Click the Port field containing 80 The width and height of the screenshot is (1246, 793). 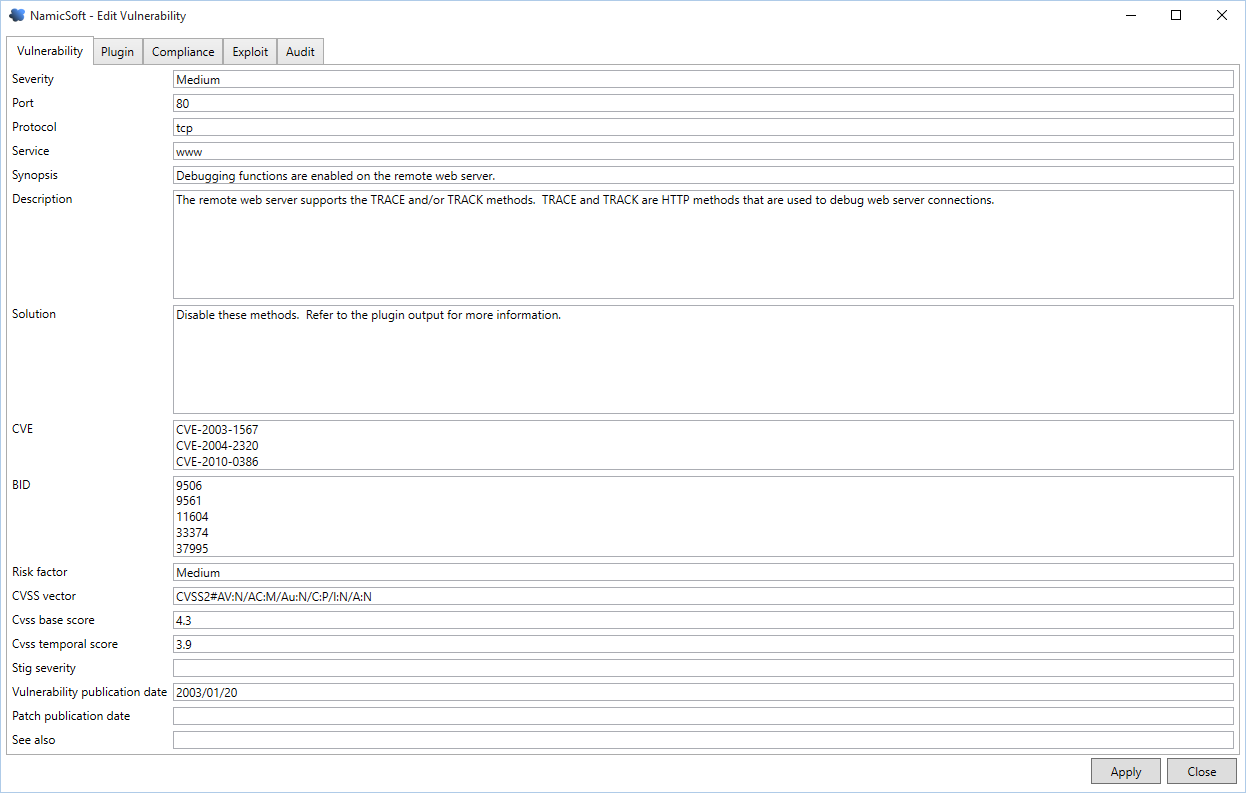tap(703, 103)
